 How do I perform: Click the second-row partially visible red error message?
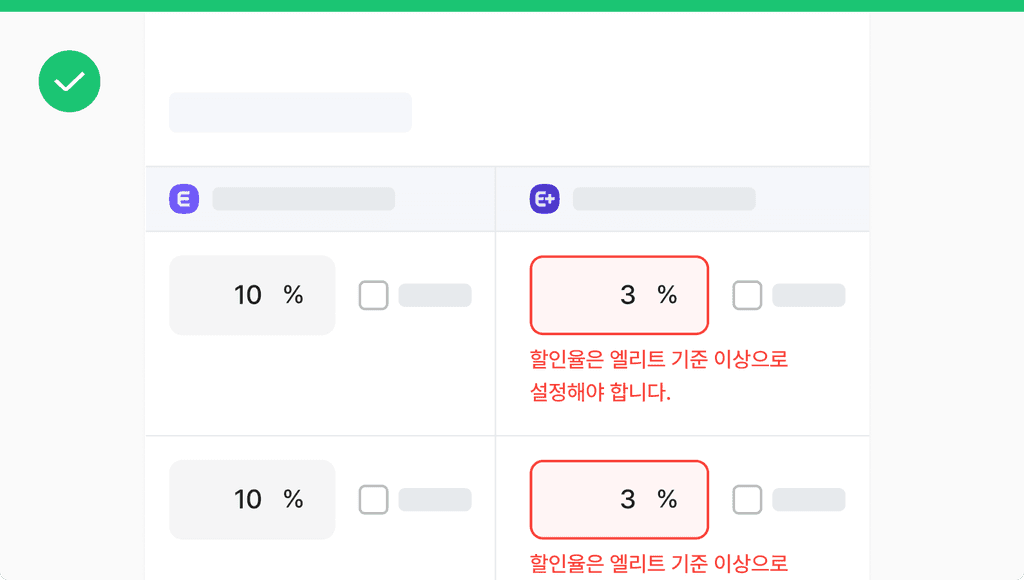tap(658, 564)
